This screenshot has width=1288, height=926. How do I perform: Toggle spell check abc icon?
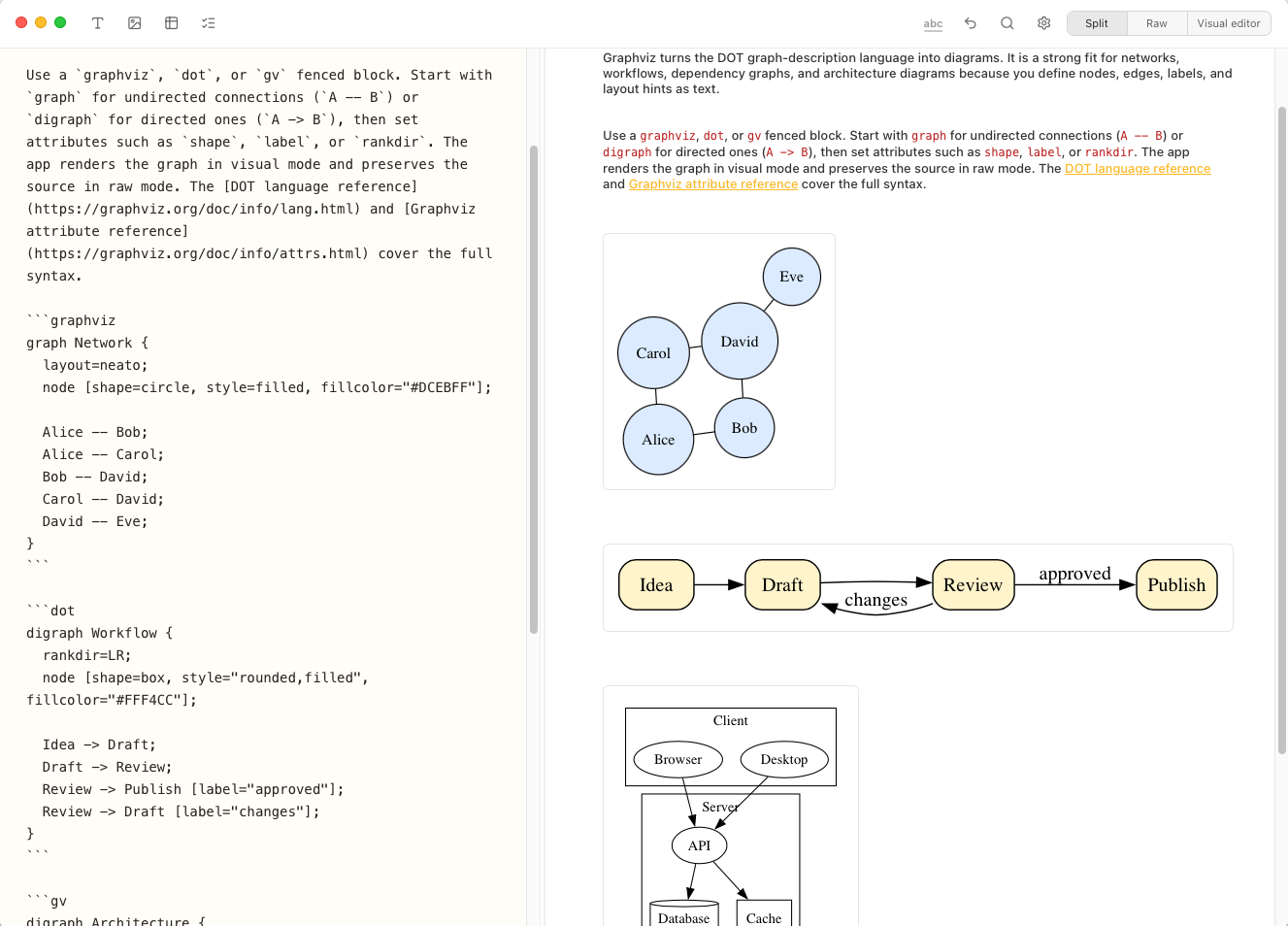tap(933, 23)
